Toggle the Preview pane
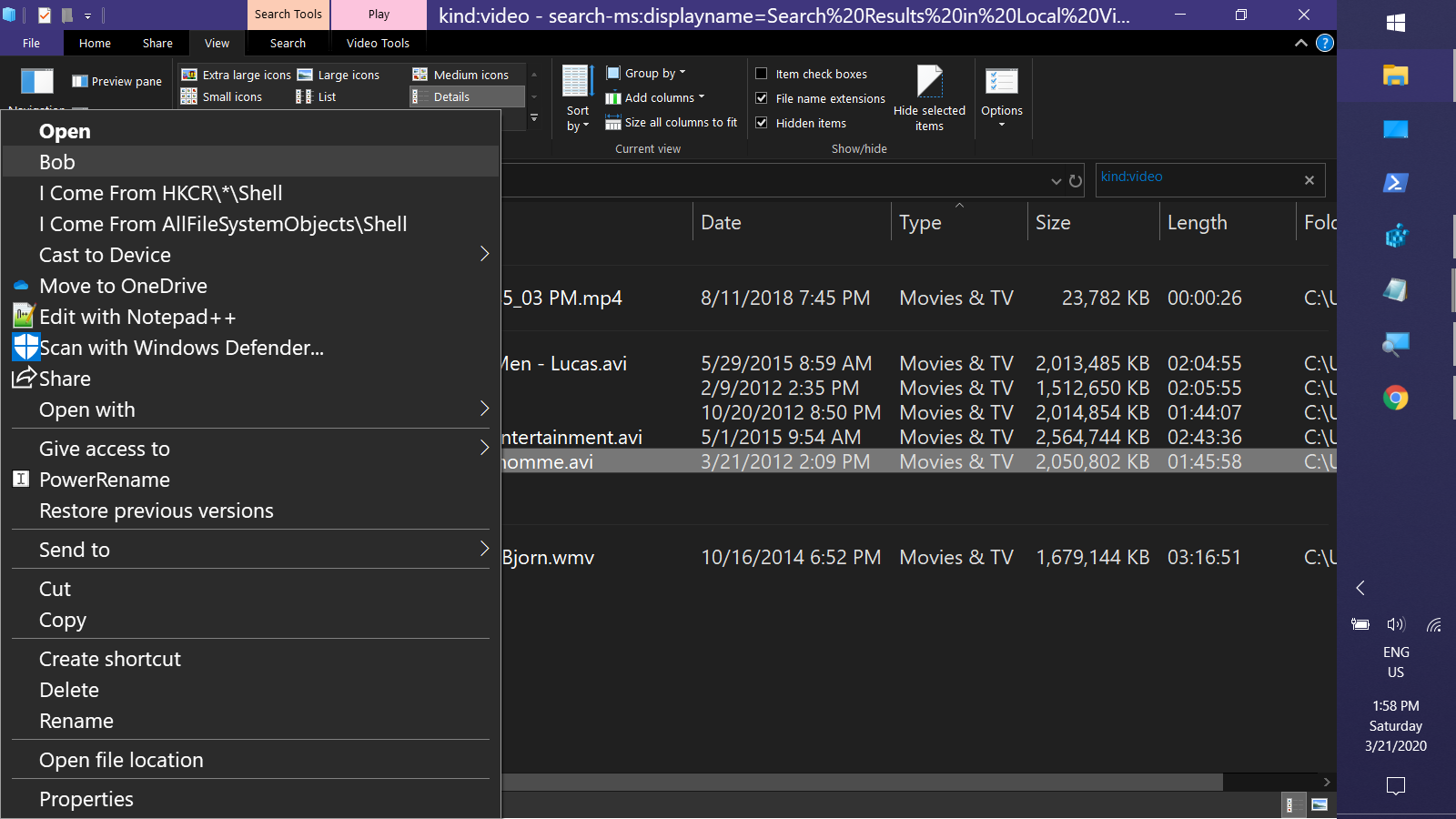Screen dimensions: 1456x819 point(117,81)
